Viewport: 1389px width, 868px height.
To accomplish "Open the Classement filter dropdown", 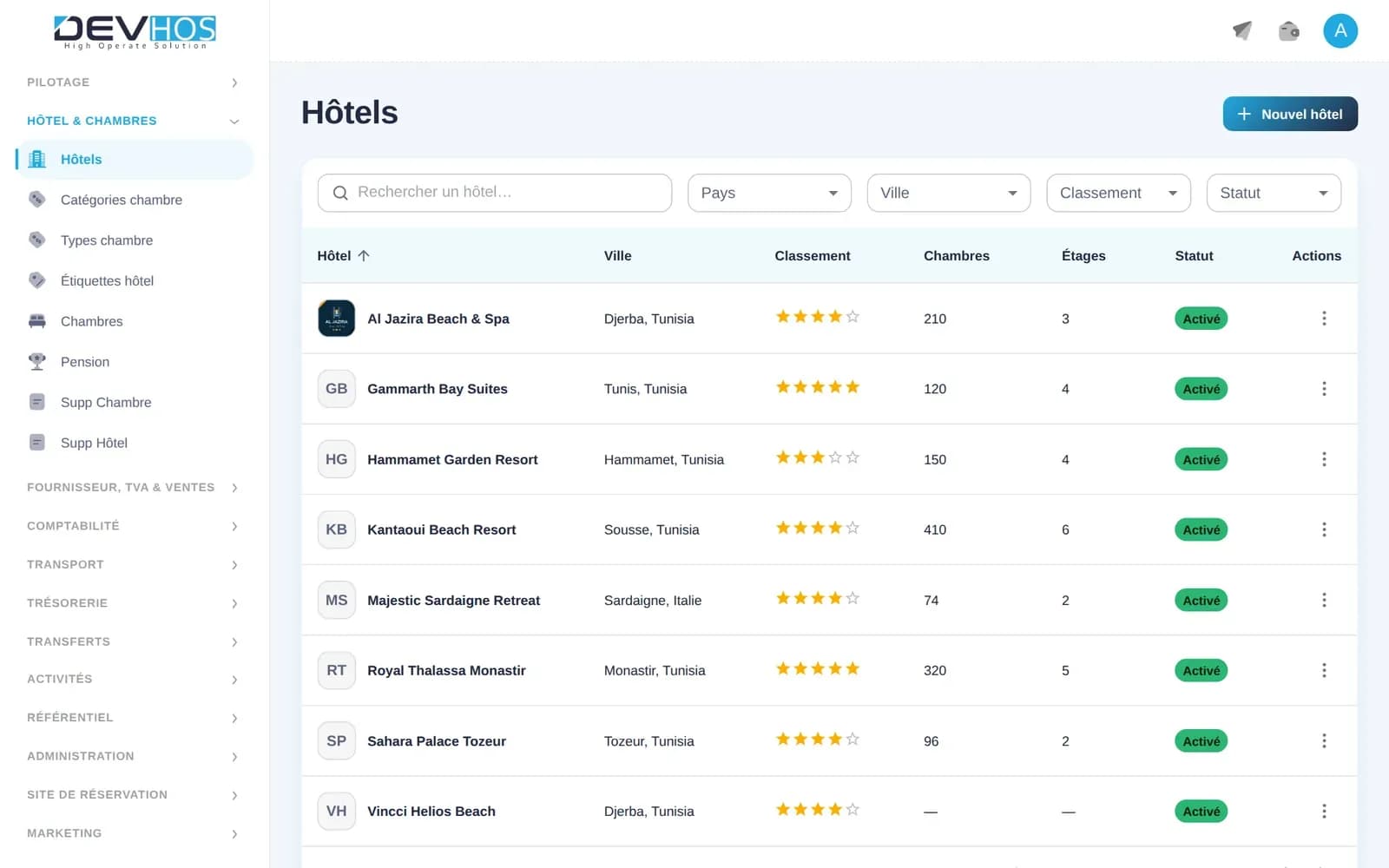I will 1118,193.
